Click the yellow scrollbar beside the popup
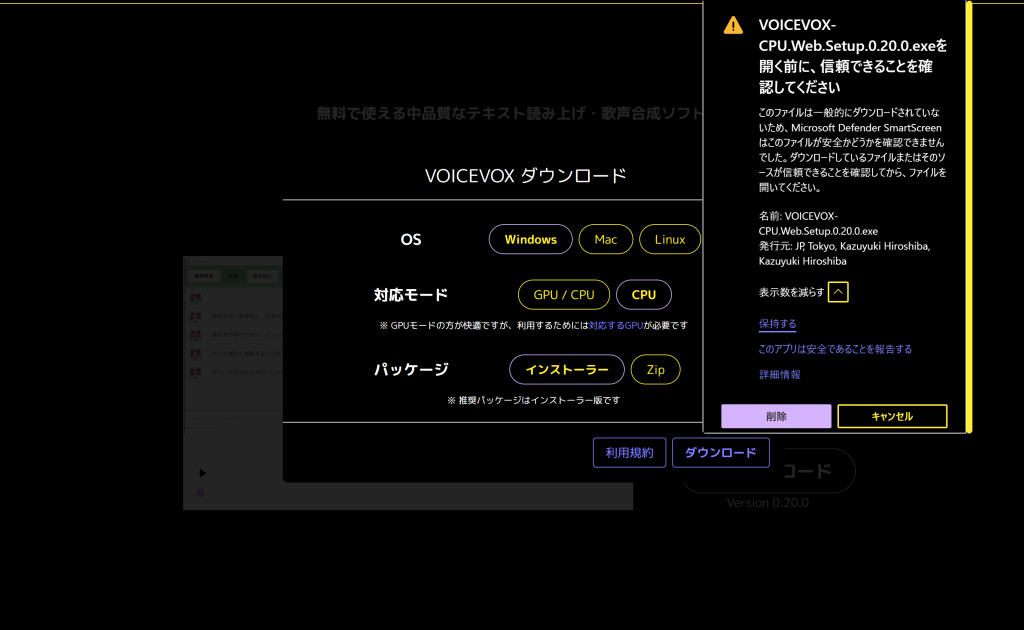 point(968,215)
